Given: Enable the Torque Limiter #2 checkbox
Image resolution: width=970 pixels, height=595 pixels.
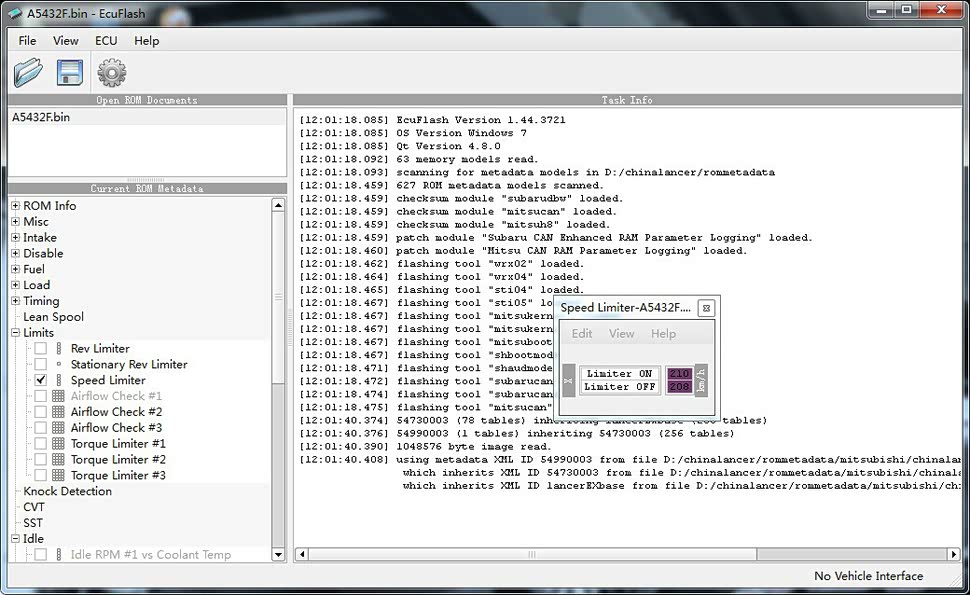Looking at the screenshot, I should 41,460.
